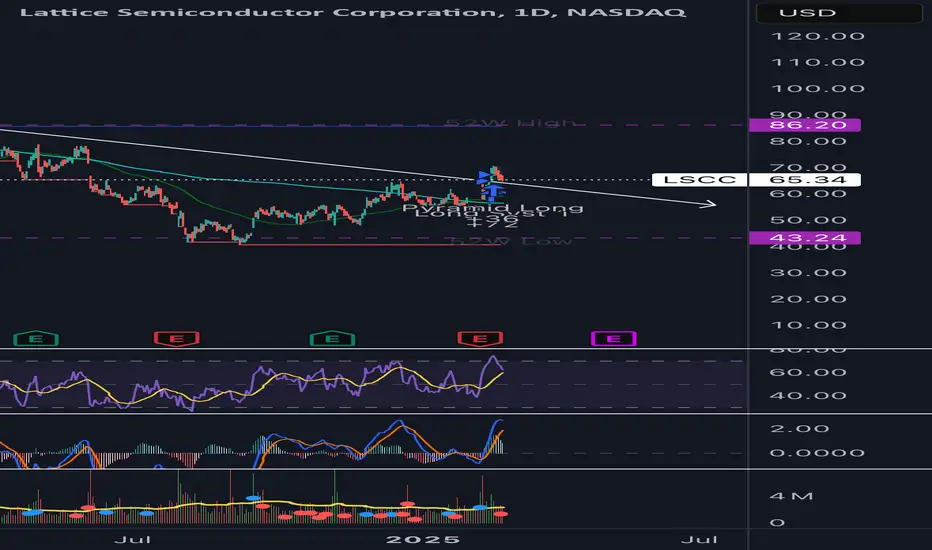This screenshot has width=932, height=550.
Task: Click the Lattice Semiconductor Corporation chart title
Action: [x=352, y=12]
